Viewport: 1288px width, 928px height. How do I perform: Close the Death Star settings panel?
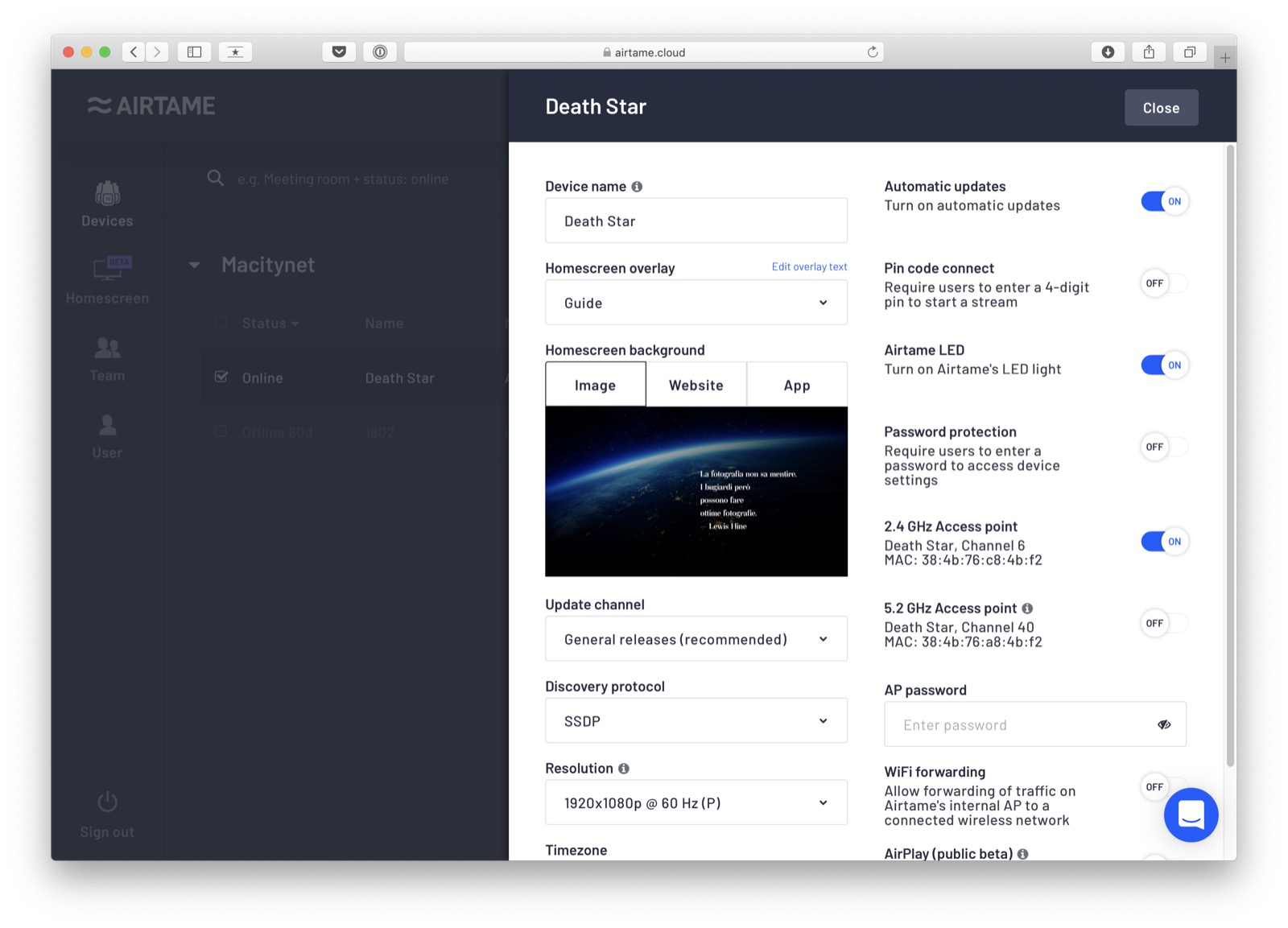[x=1161, y=108]
